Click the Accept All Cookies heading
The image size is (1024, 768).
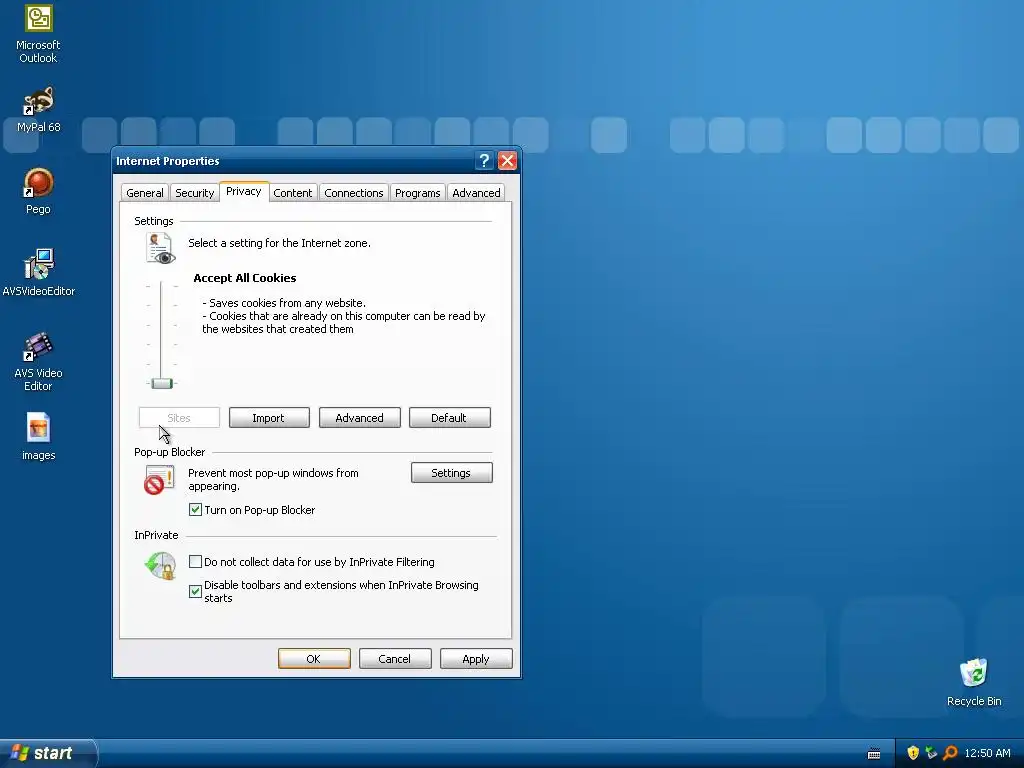[x=245, y=278]
